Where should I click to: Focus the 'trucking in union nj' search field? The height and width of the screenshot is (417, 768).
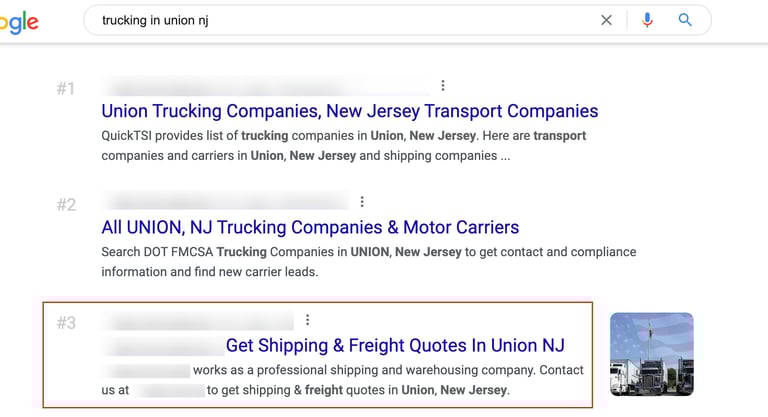[x=343, y=20]
